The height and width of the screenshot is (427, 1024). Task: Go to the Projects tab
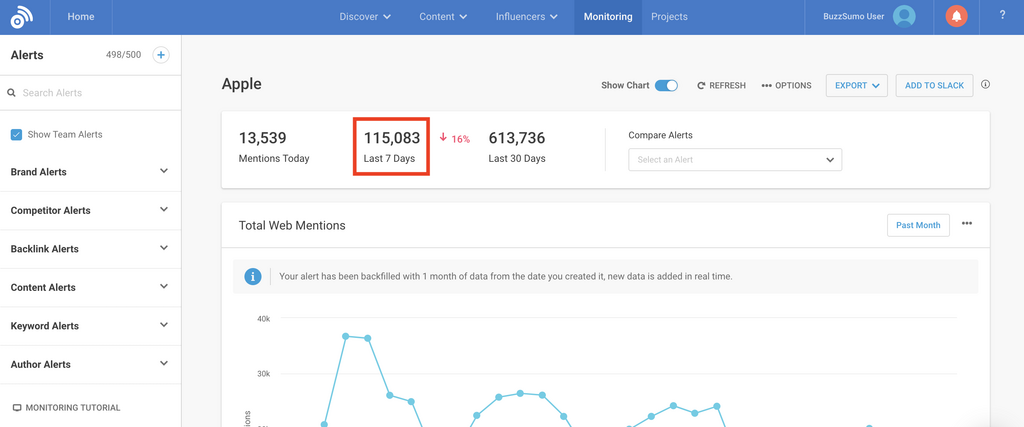(x=669, y=17)
